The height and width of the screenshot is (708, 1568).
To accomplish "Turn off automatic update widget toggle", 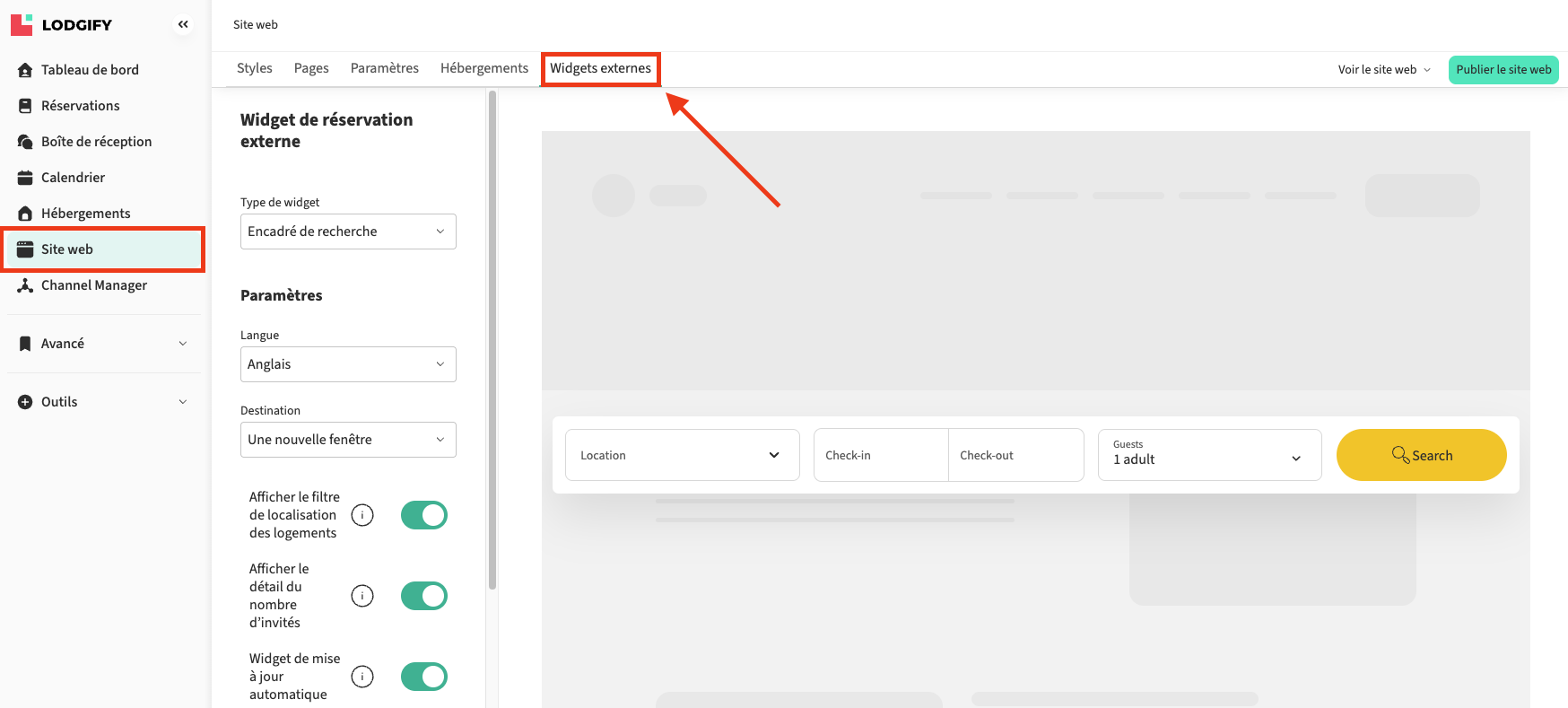I will 423,677.
